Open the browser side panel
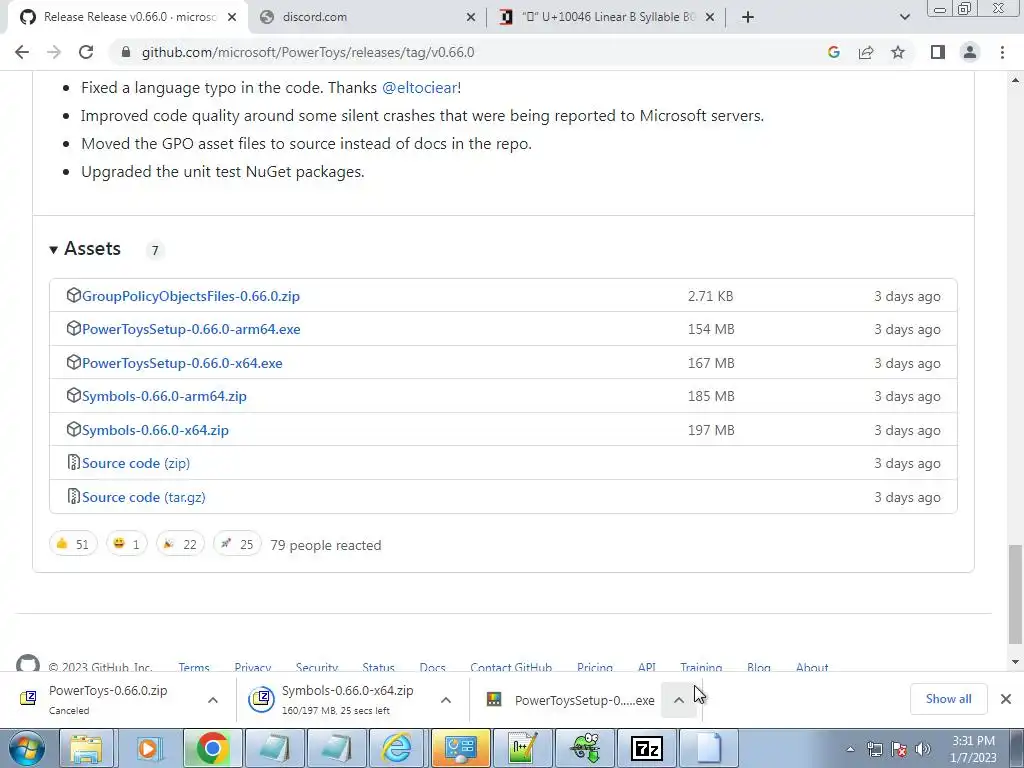 (938, 52)
